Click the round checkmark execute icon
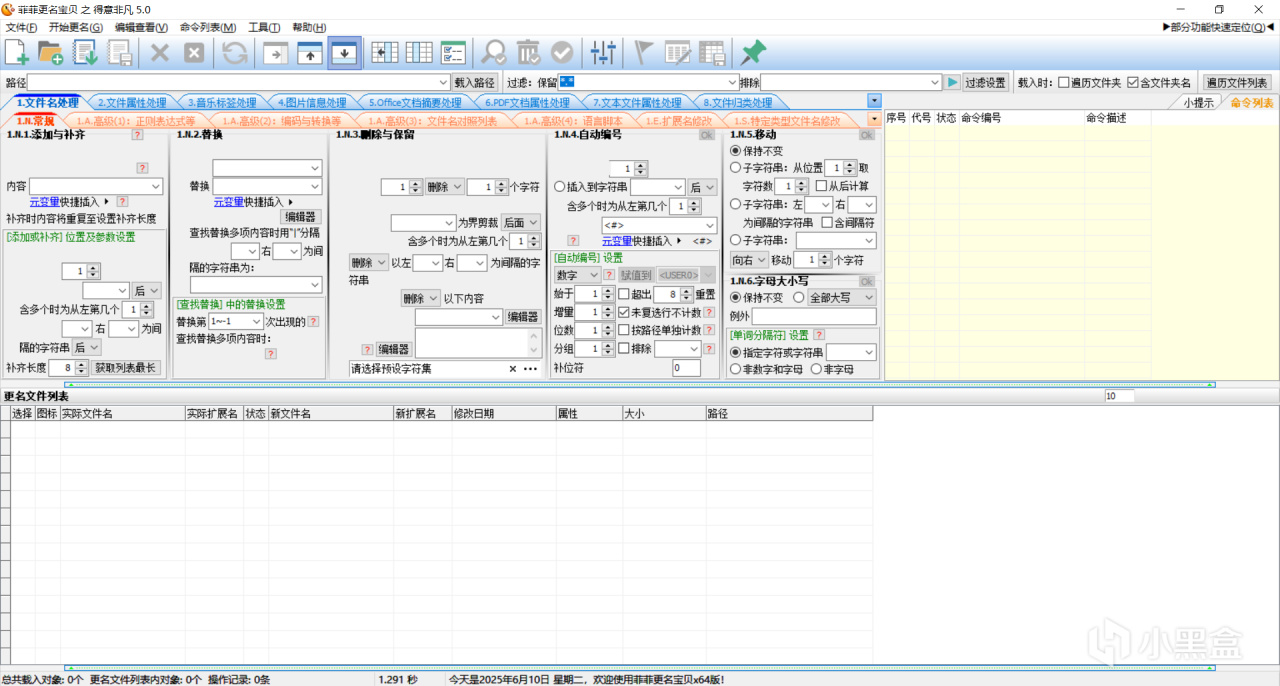1280x686 pixels. pyautogui.click(x=562, y=52)
